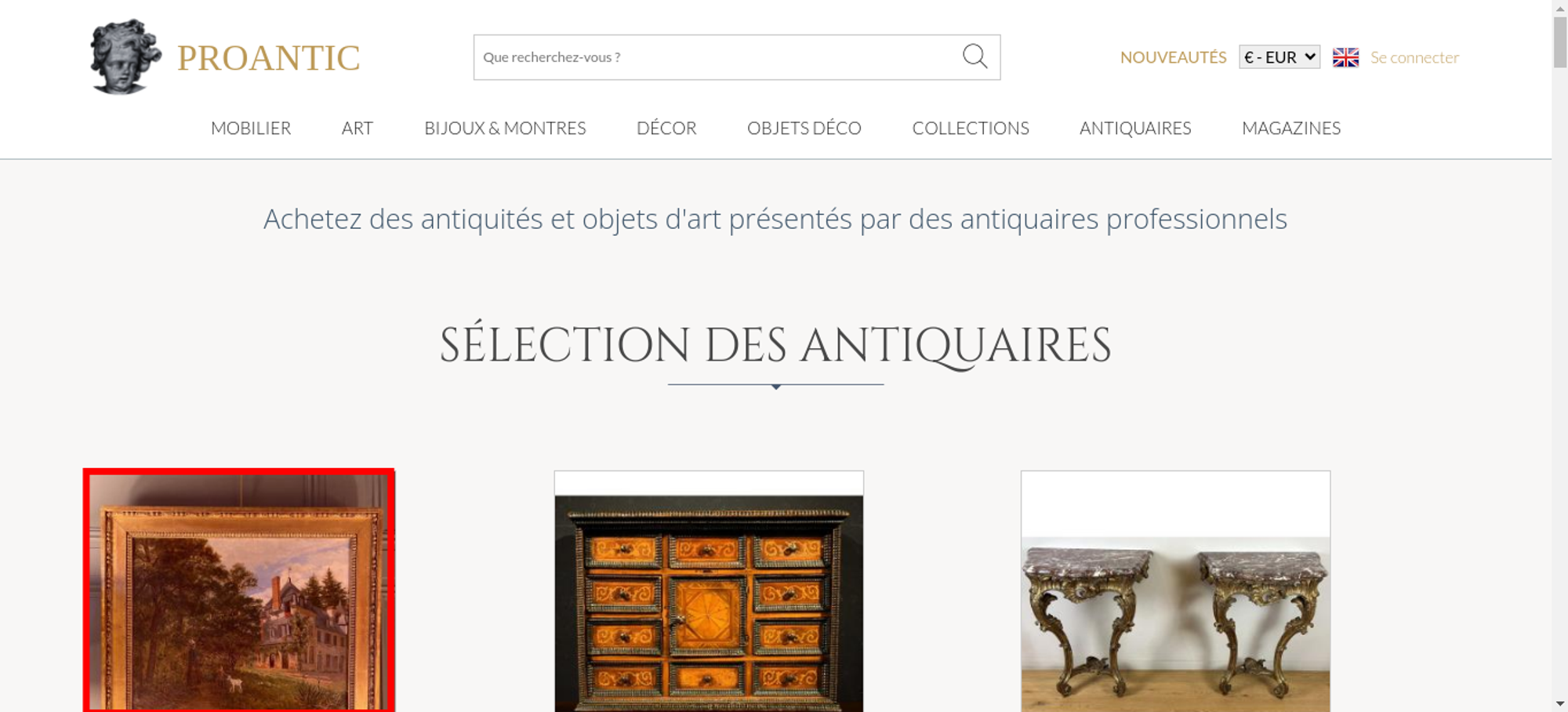Switch language via the UK flag icon
1568x712 pixels.
pos(1345,57)
